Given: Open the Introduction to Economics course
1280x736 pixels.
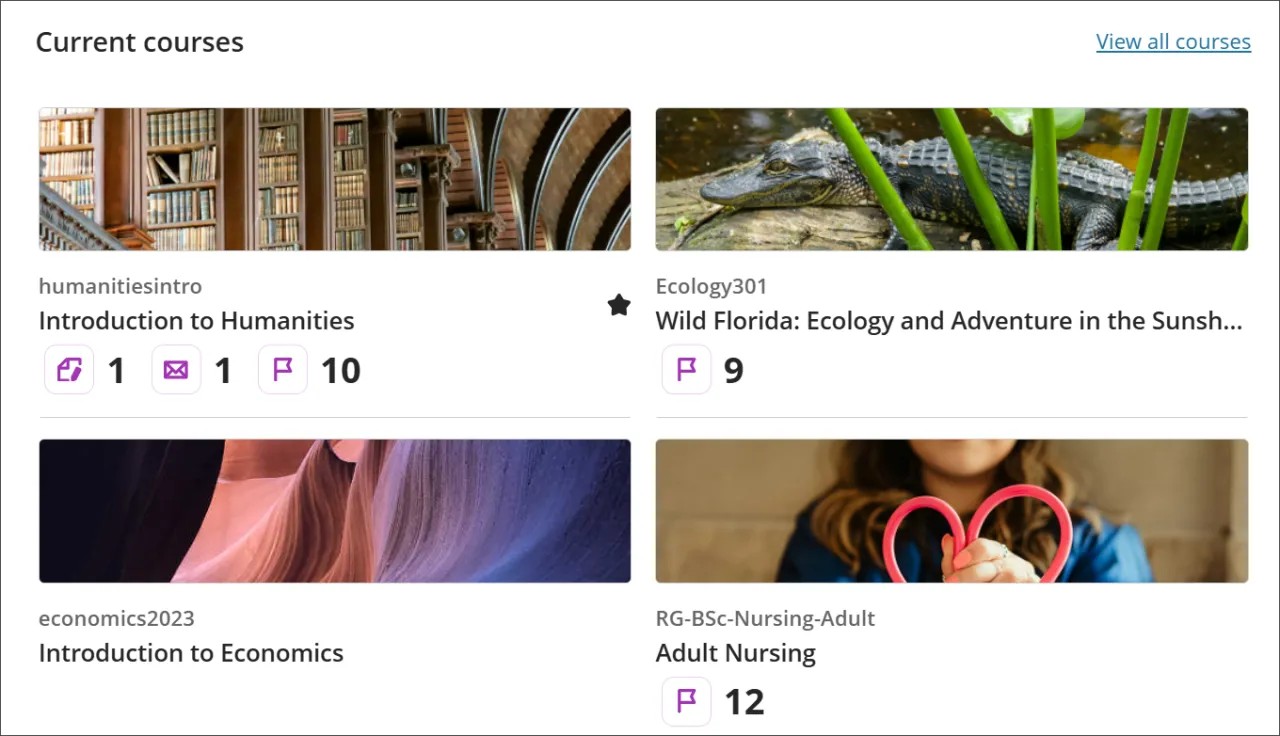Looking at the screenshot, I should 191,653.
